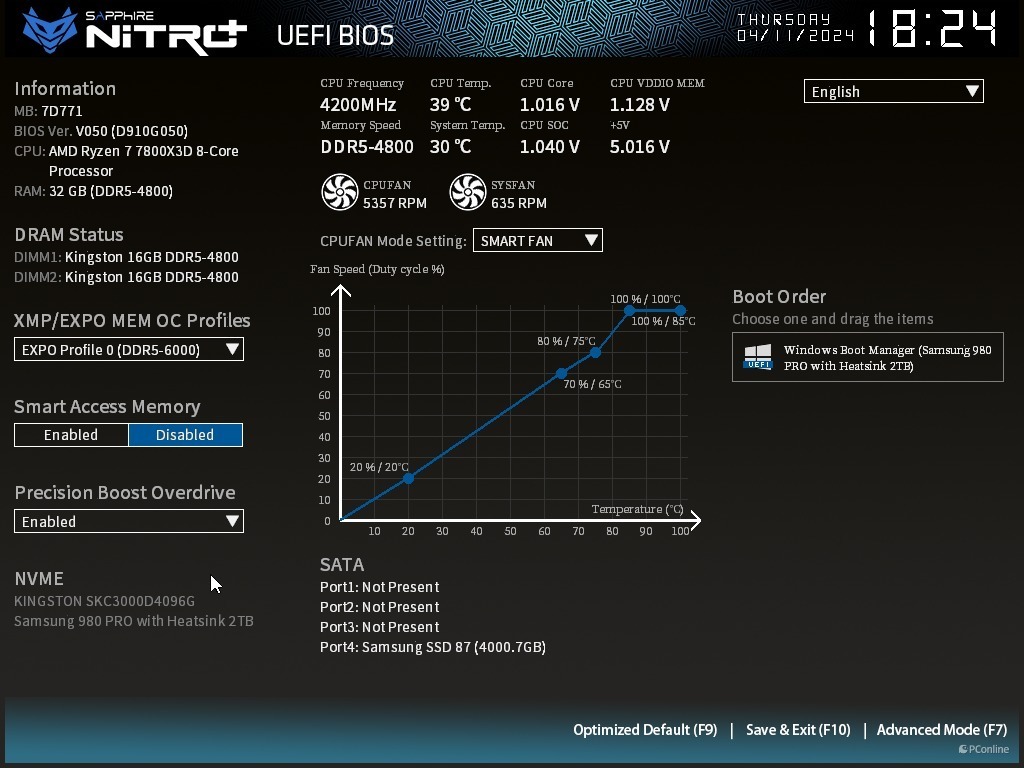Viewport: 1024px width, 768px height.
Task: Open the EXPO Profile 0 (DDR5-6000) dropdown
Action: click(129, 349)
